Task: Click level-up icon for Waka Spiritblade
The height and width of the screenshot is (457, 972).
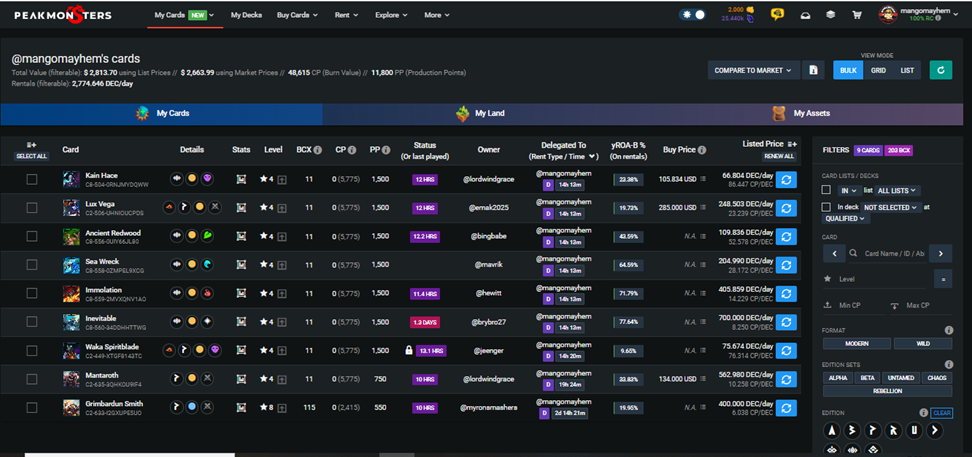Action: tap(282, 351)
